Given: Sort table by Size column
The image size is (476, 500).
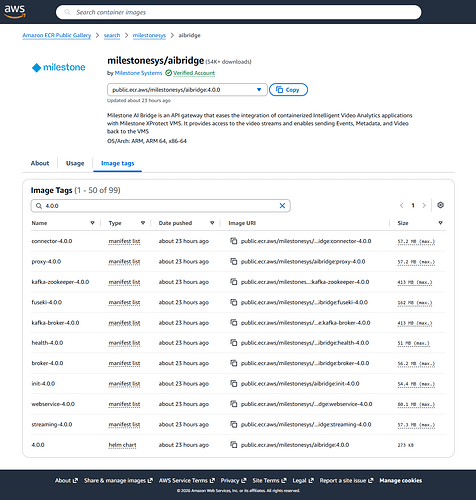Looking at the screenshot, I should (440, 223).
